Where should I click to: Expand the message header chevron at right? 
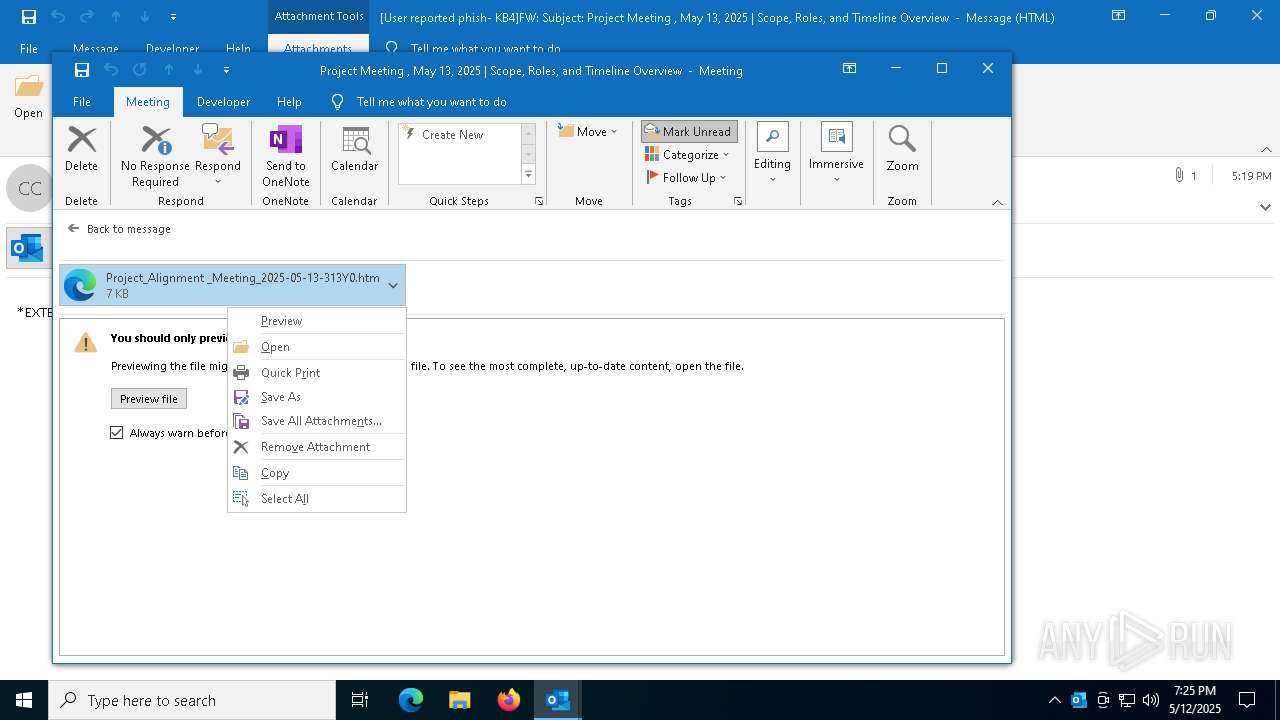[1265, 207]
